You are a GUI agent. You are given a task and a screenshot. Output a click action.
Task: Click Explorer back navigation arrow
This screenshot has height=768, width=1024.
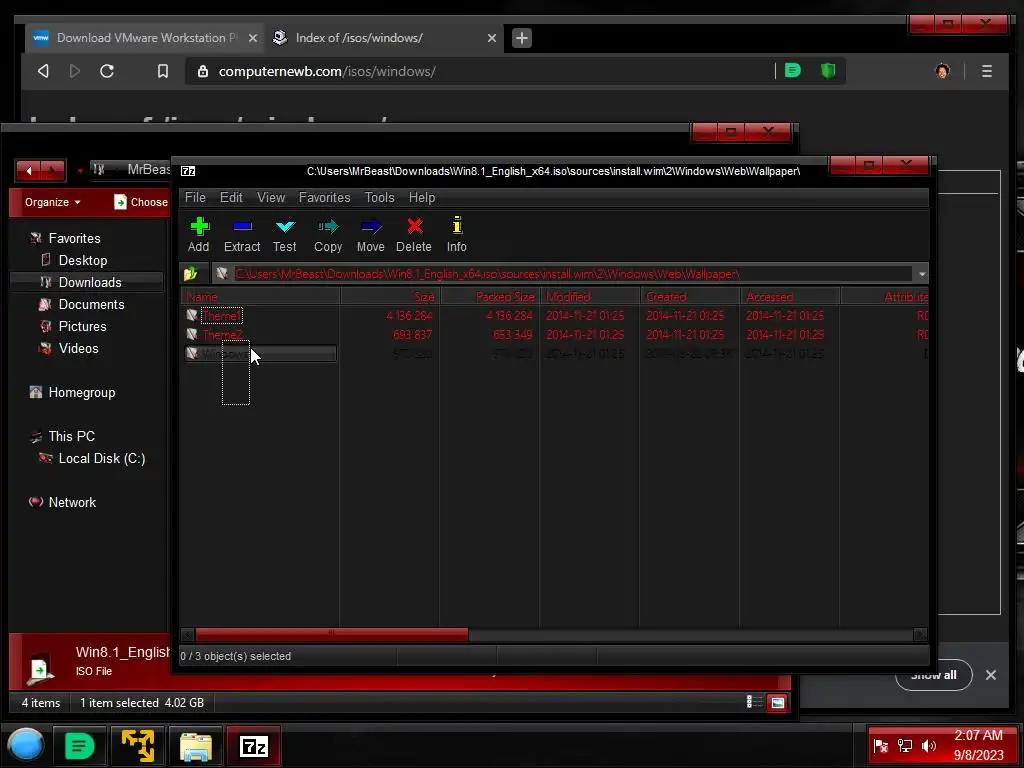pyautogui.click(x=29, y=170)
